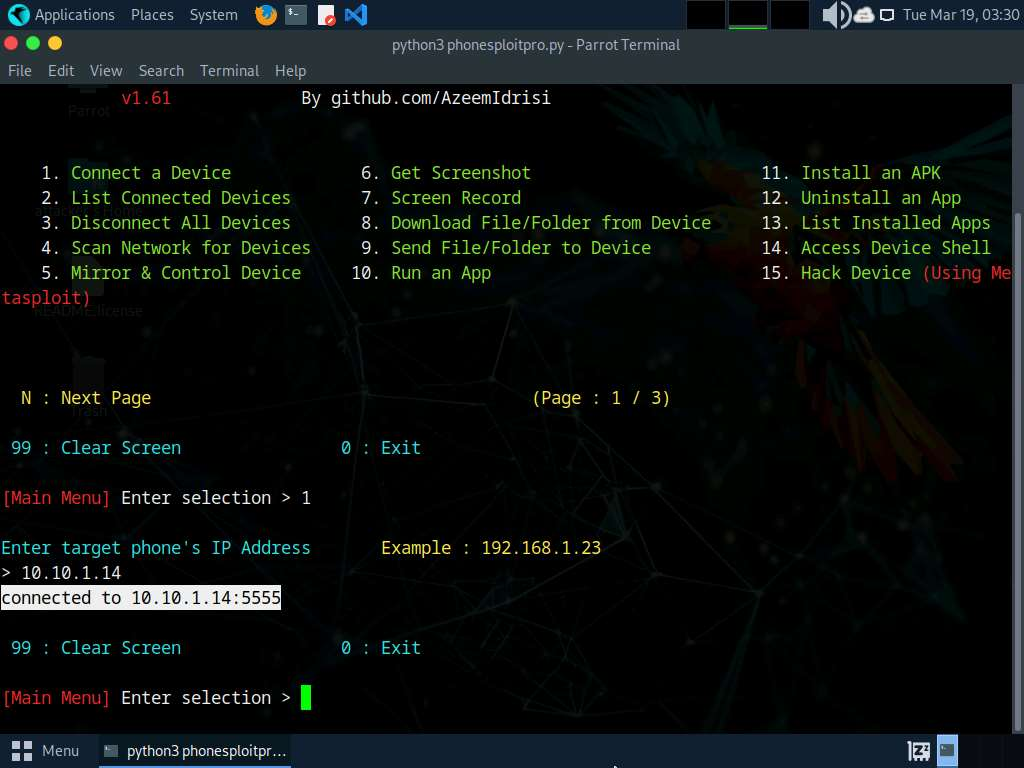Image resolution: width=1024 pixels, height=768 pixels.
Task: Open the System menu
Action: [213, 15]
